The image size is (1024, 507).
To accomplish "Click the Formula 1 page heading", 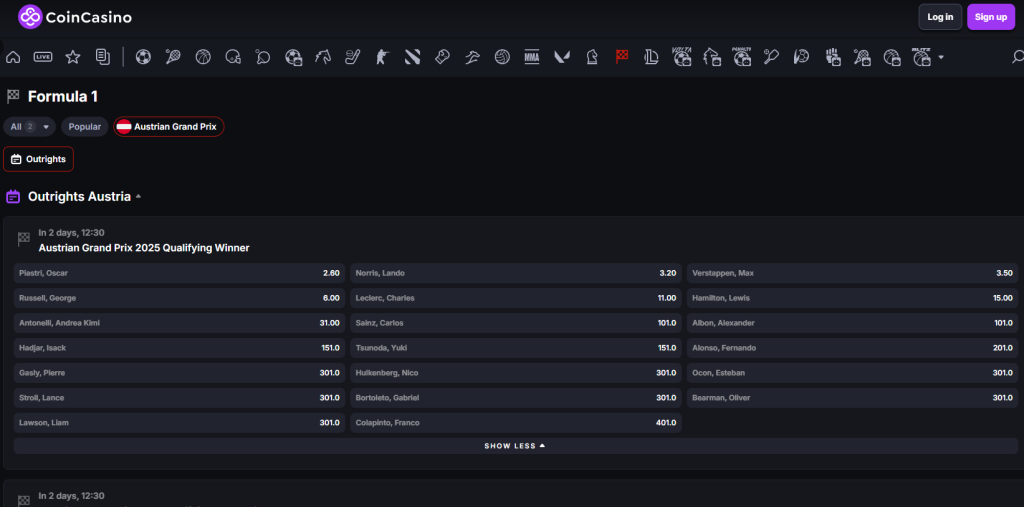I will [63, 97].
